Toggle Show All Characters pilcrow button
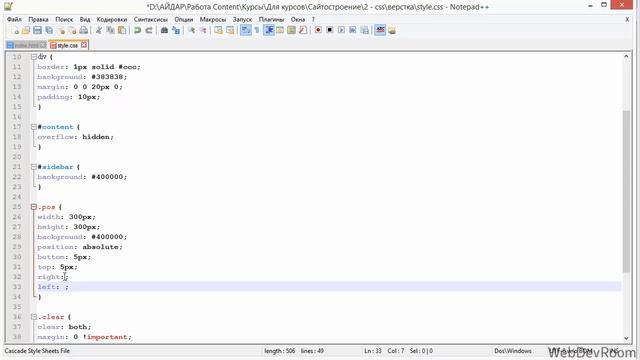640x360 pixels. (257, 30)
